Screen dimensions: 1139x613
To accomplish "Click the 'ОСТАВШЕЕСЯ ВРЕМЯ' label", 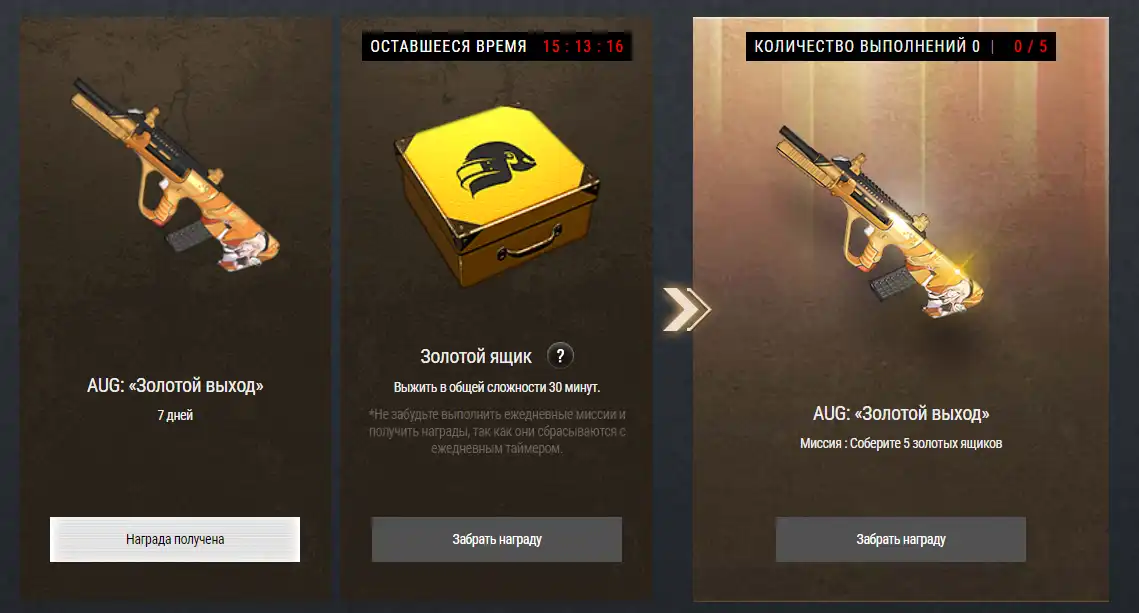I will tap(448, 46).
